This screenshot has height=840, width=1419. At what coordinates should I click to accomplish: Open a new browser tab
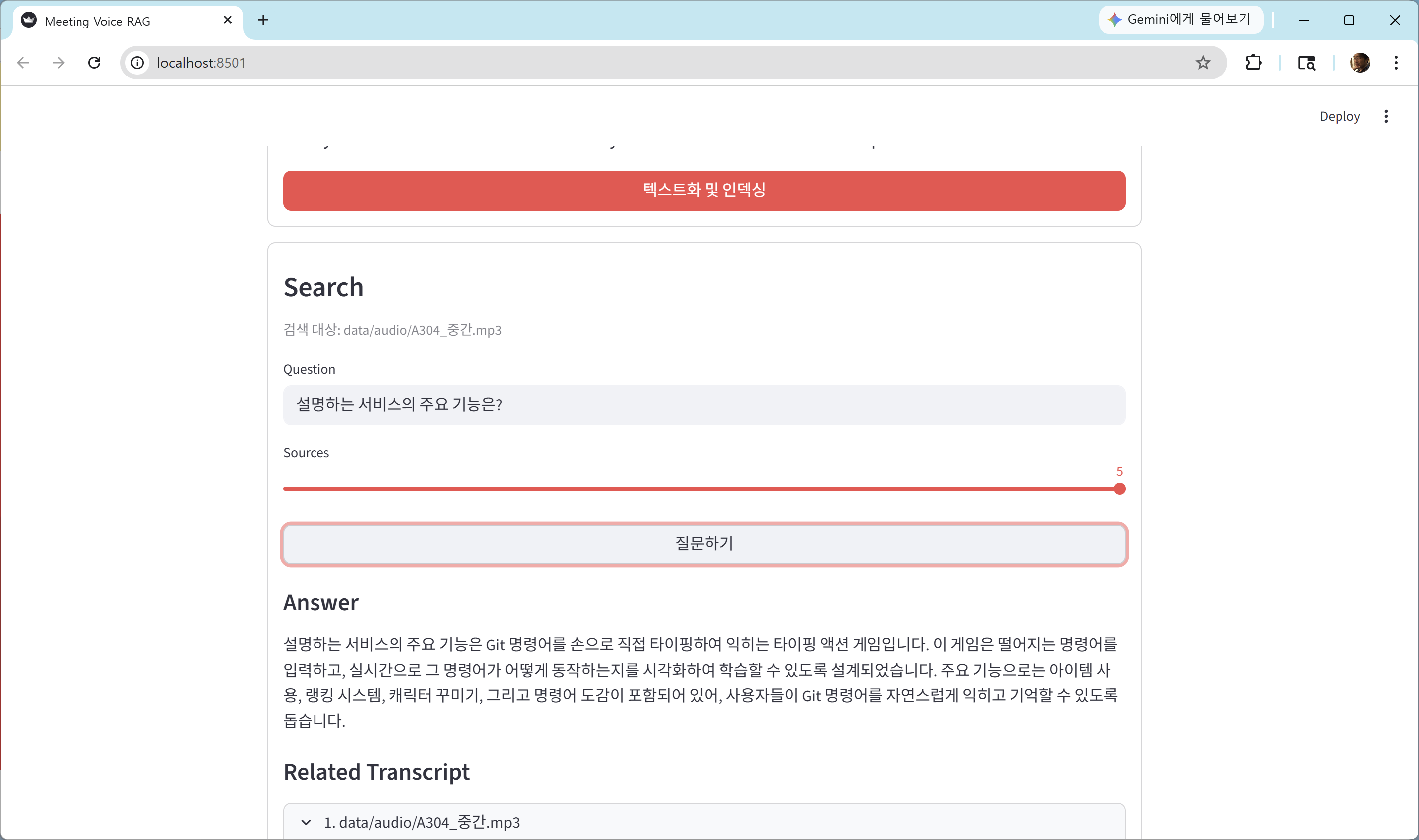tap(263, 20)
